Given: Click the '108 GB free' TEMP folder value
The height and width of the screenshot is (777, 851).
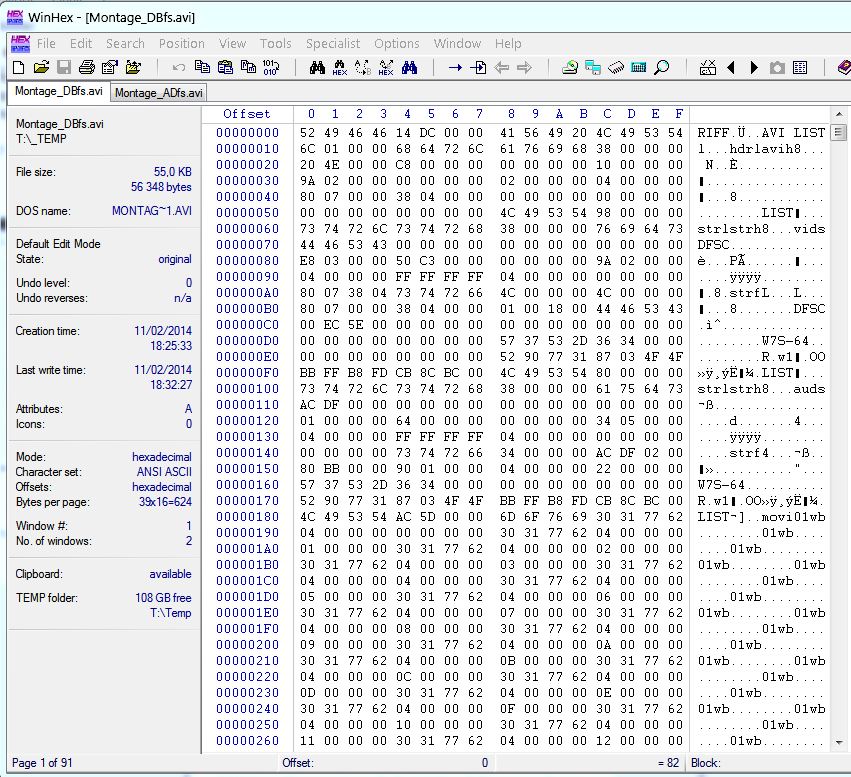Looking at the screenshot, I should click(x=163, y=598).
